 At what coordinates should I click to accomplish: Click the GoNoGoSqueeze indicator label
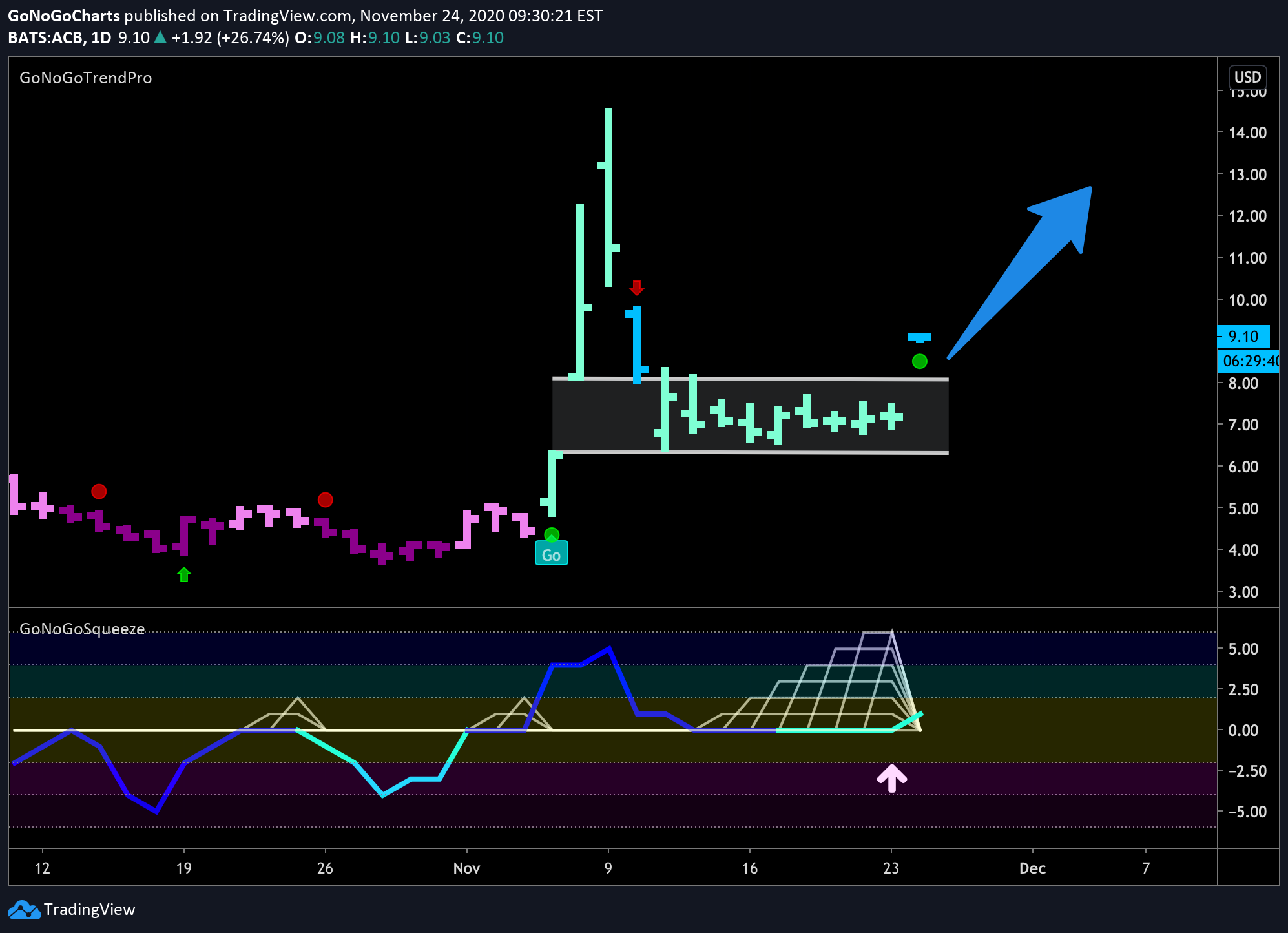click(82, 629)
